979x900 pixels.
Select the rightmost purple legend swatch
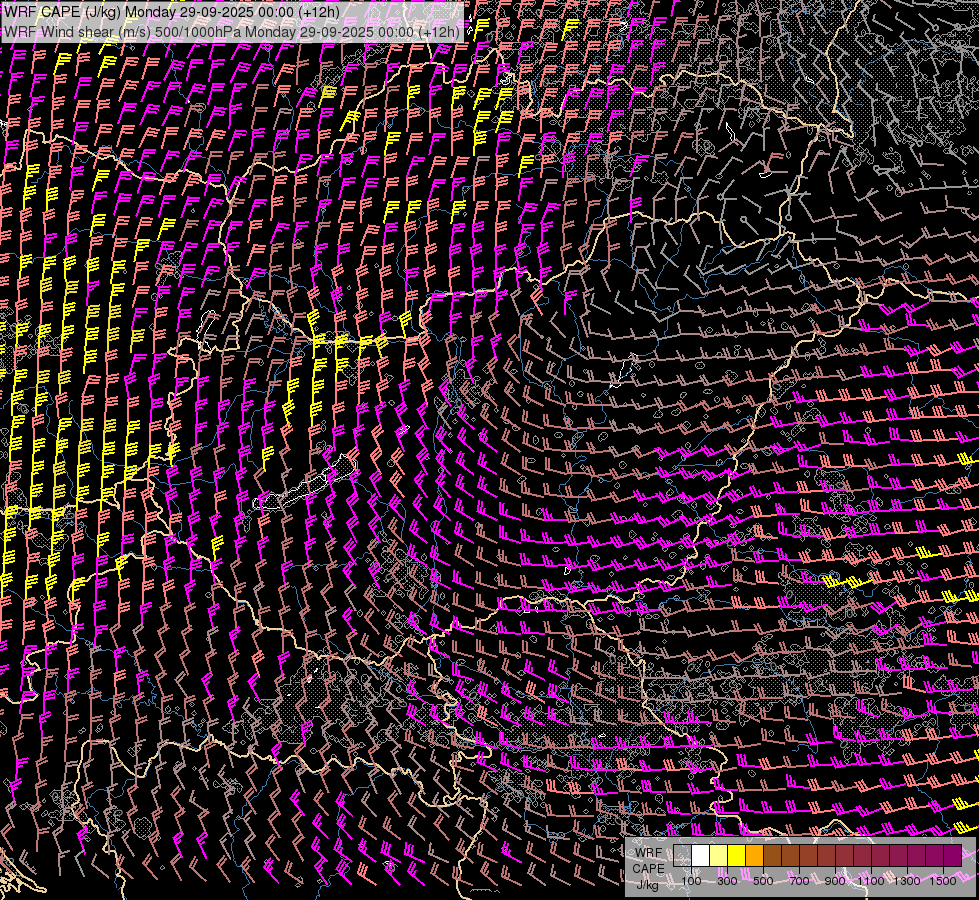(952, 856)
